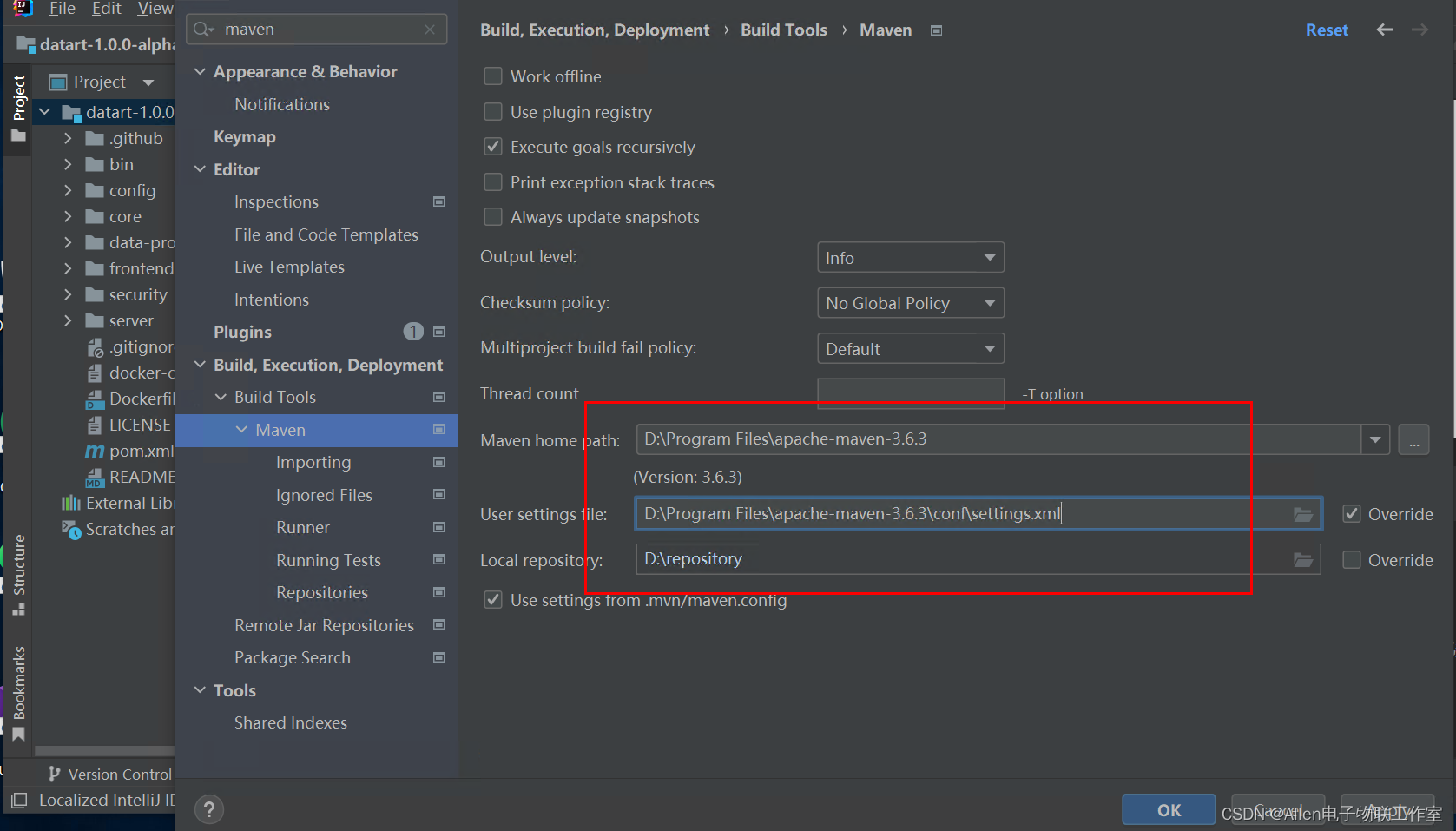Click project-level icon next to Ignored Files
Viewport: 1456px width, 831px height.
coord(438,495)
